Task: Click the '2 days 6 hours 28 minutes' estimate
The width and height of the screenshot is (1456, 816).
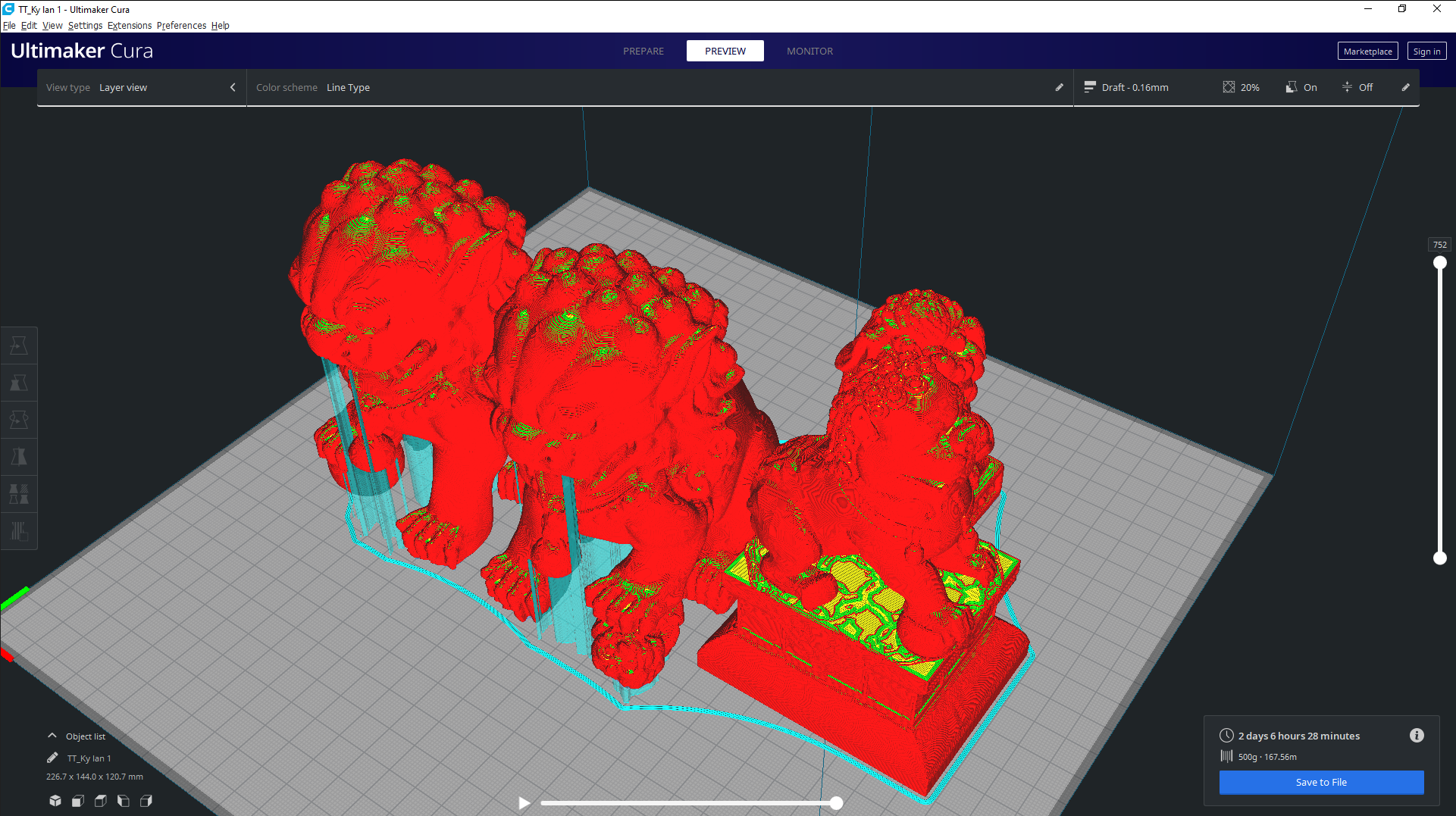Action: click(x=1299, y=736)
